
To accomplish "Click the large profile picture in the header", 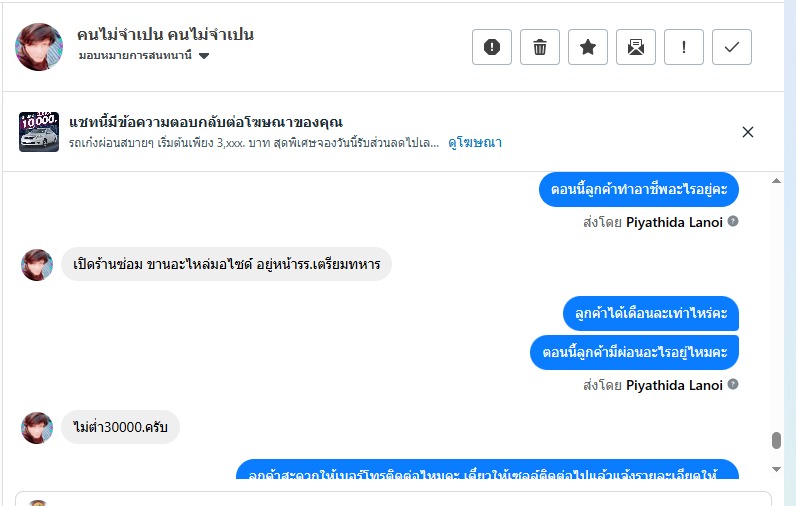I will (40, 46).
